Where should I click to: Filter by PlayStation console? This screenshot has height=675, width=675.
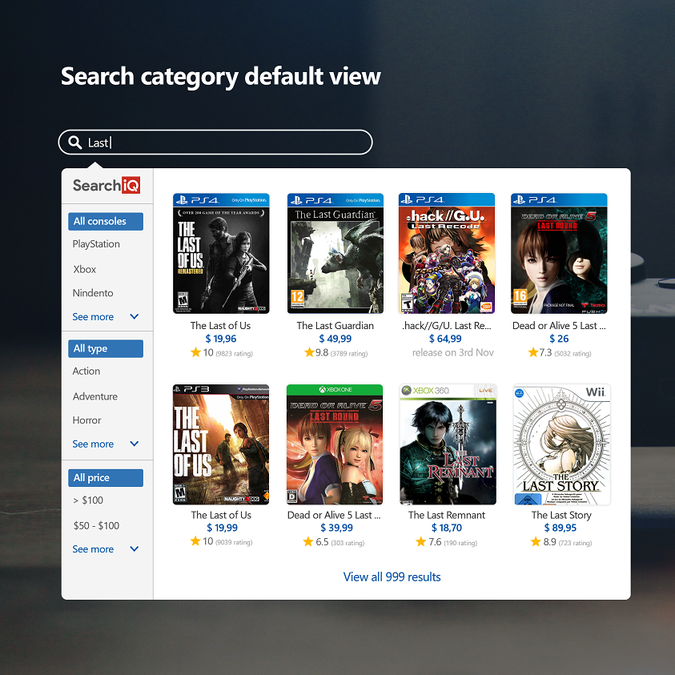(96, 244)
